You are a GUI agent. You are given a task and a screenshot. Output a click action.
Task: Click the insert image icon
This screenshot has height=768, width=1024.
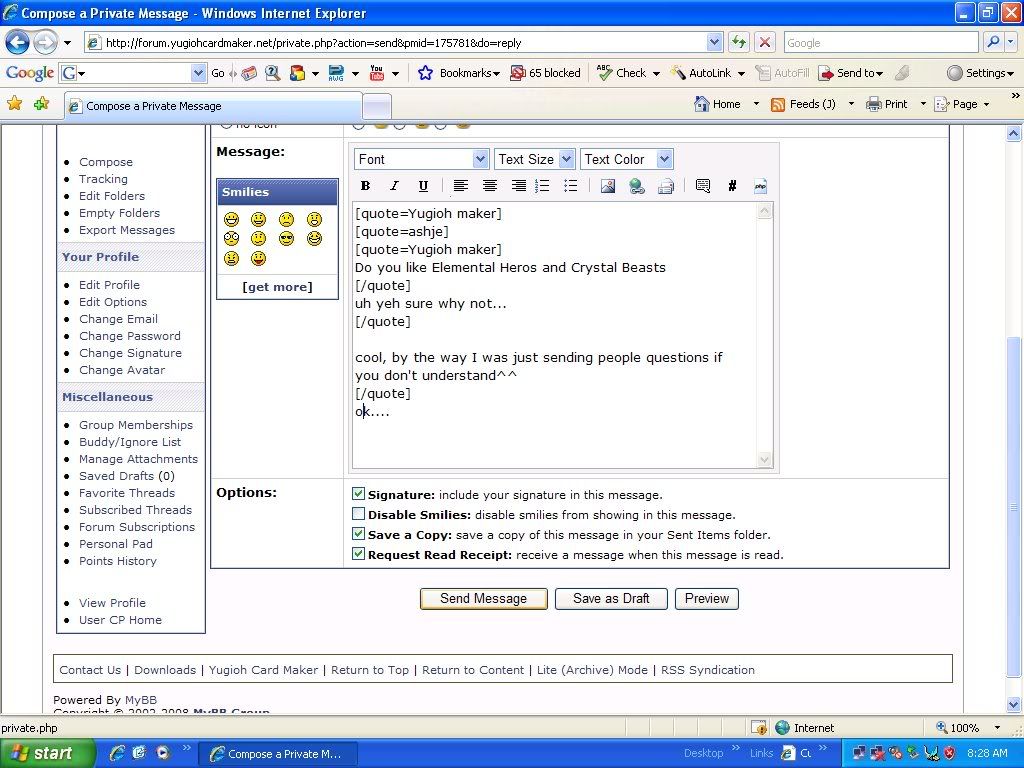pos(607,186)
